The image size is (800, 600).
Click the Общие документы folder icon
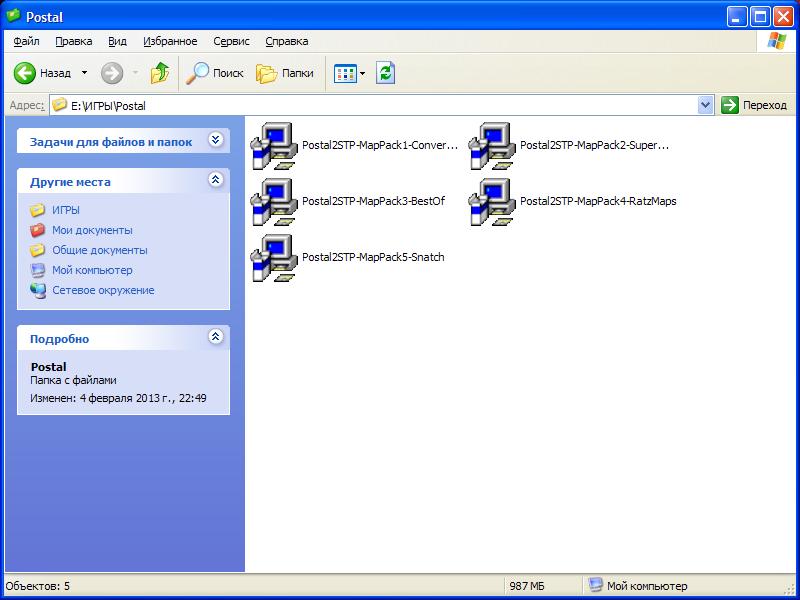pos(37,250)
